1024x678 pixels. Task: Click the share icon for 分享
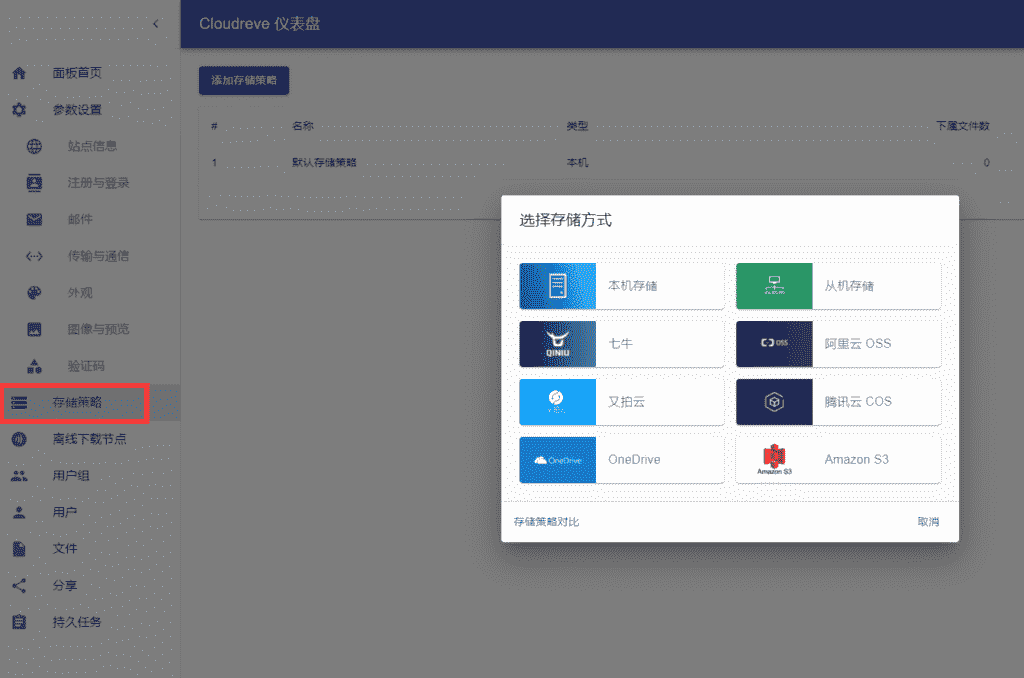pyautogui.click(x=19, y=585)
